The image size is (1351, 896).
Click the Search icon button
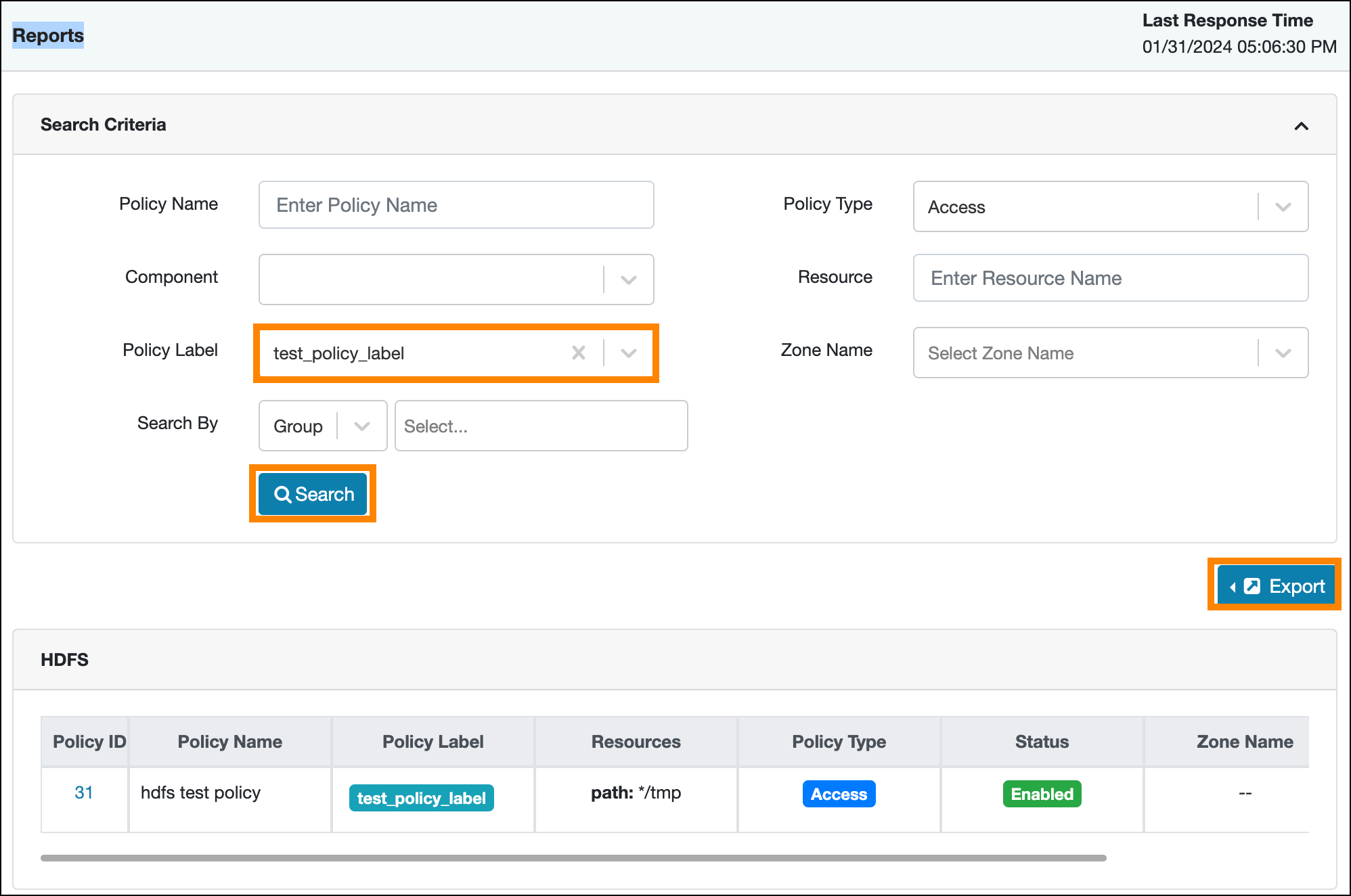pyautogui.click(x=314, y=493)
